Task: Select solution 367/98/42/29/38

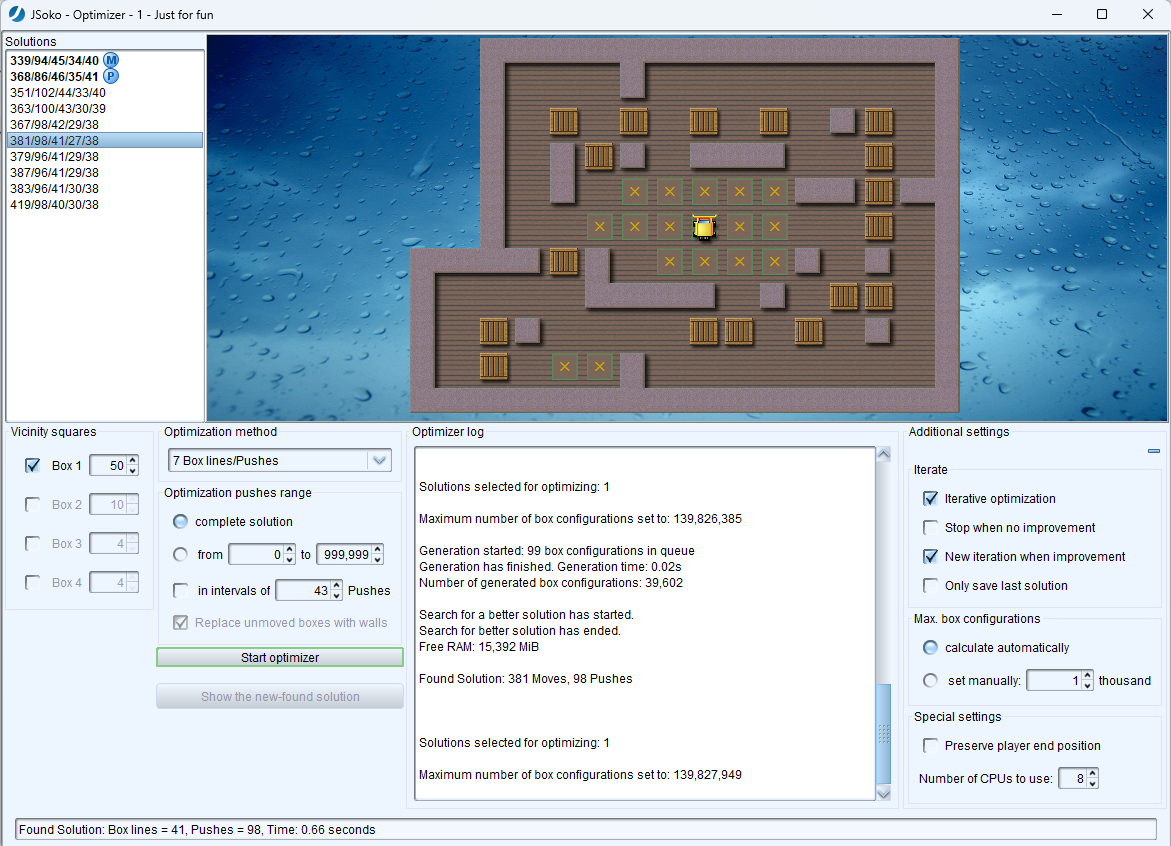Action: pyautogui.click(x=105, y=125)
